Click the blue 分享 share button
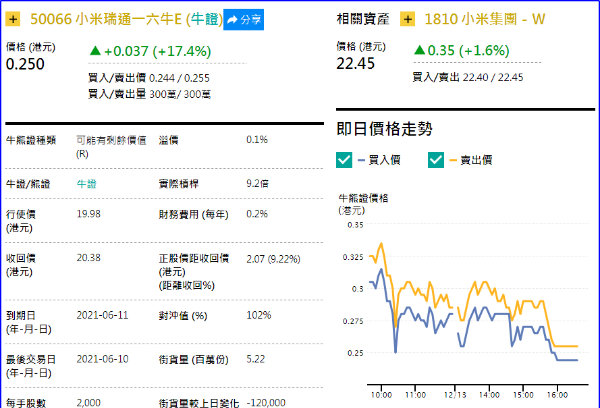The image size is (600, 408). click(x=243, y=20)
